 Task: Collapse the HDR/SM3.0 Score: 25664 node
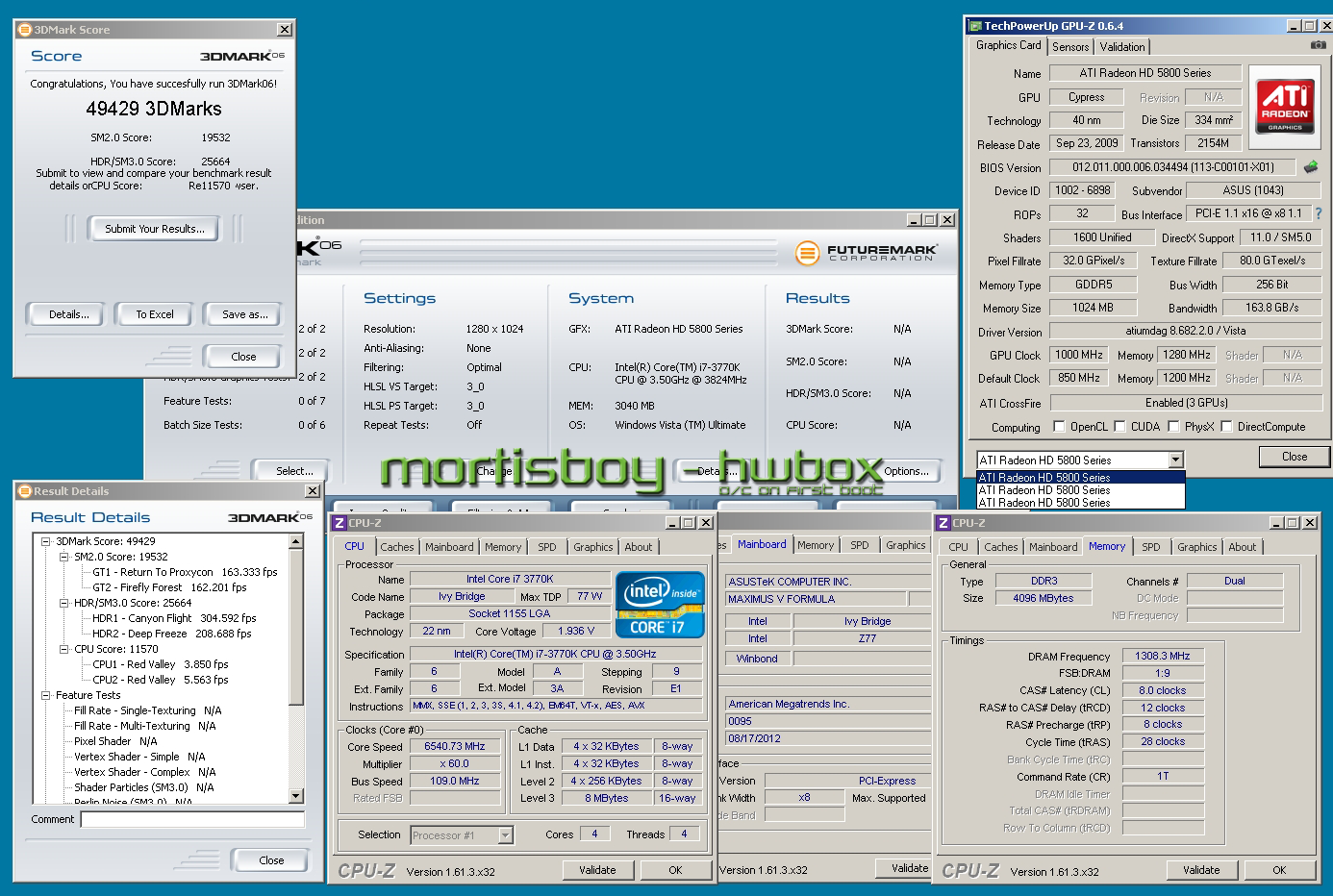point(63,603)
